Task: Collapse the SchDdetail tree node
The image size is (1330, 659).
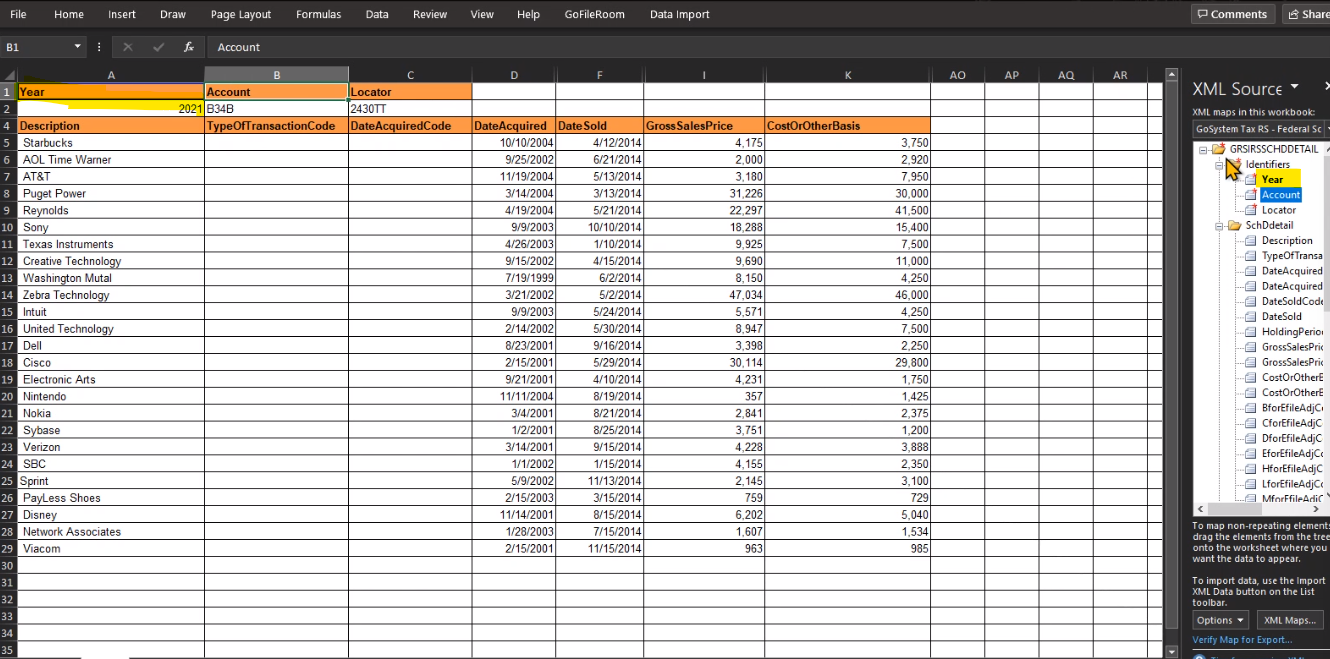Action: coord(1220,225)
